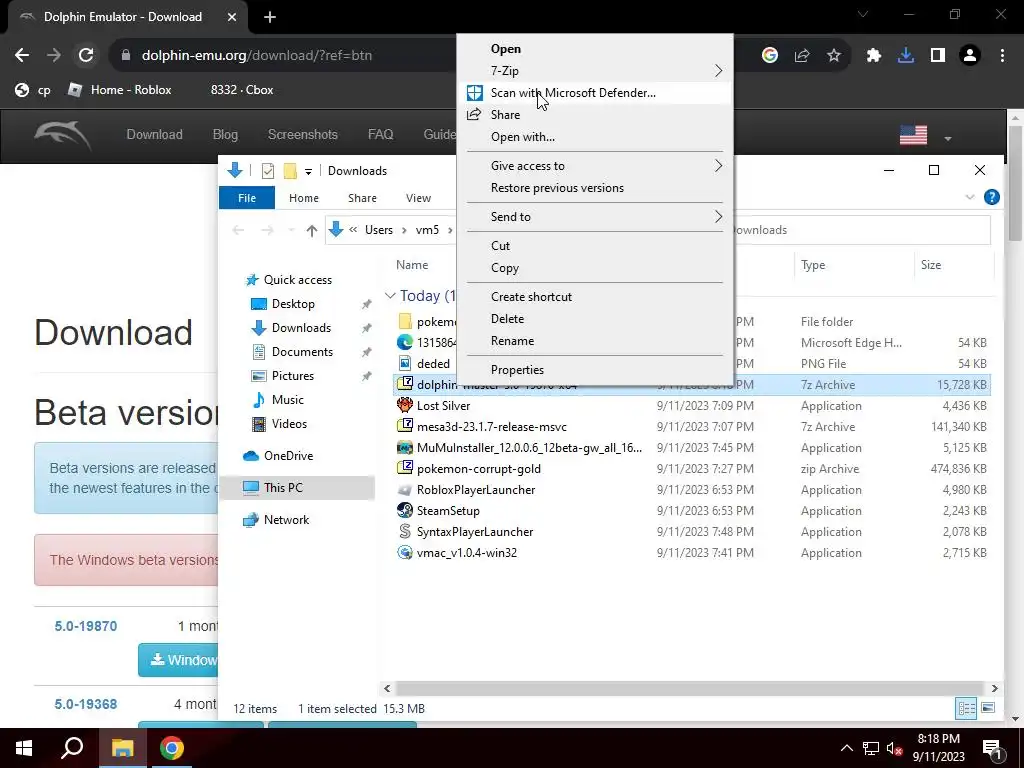Open Windows Start menu
The height and width of the screenshot is (768, 1024).
tap(24, 748)
